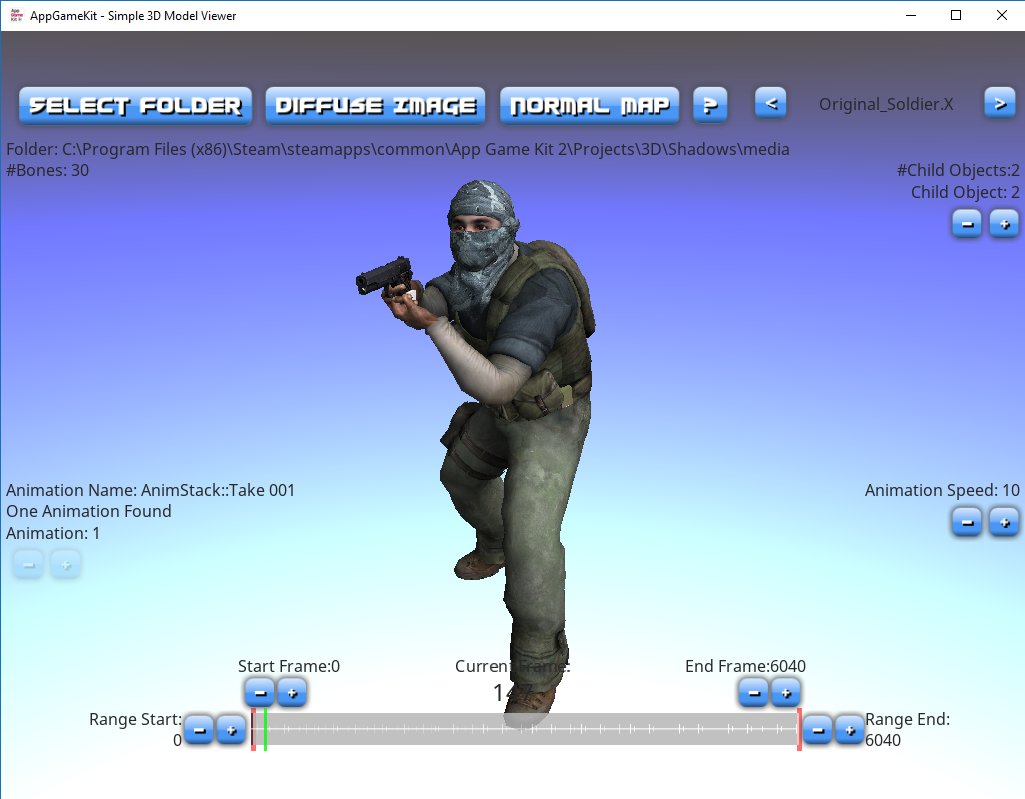1025x799 pixels.
Task: Click the green current-frame marker on timeline
Action: pos(265,730)
